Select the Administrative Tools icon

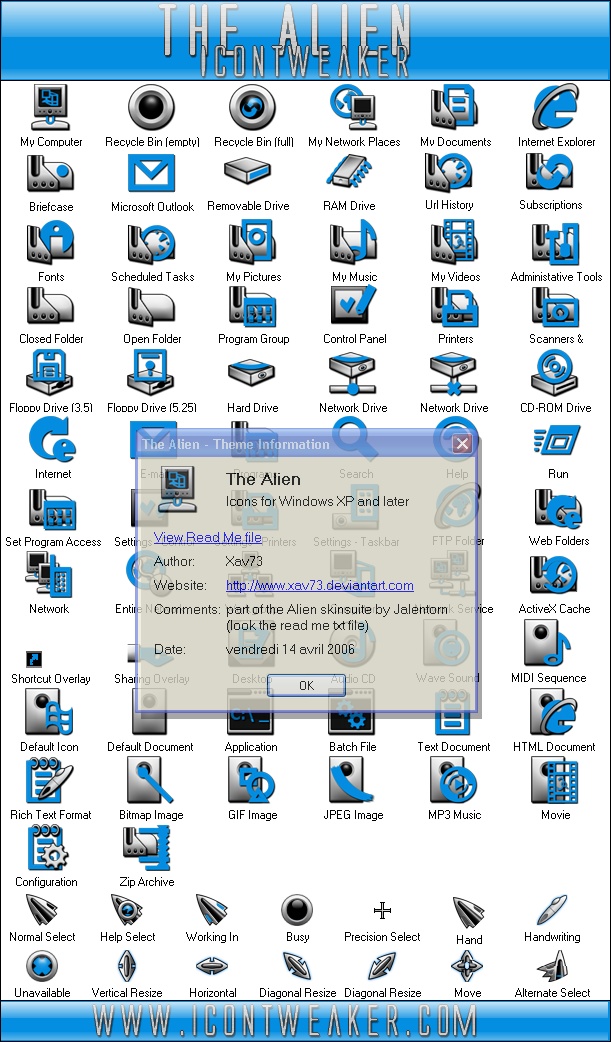556,243
